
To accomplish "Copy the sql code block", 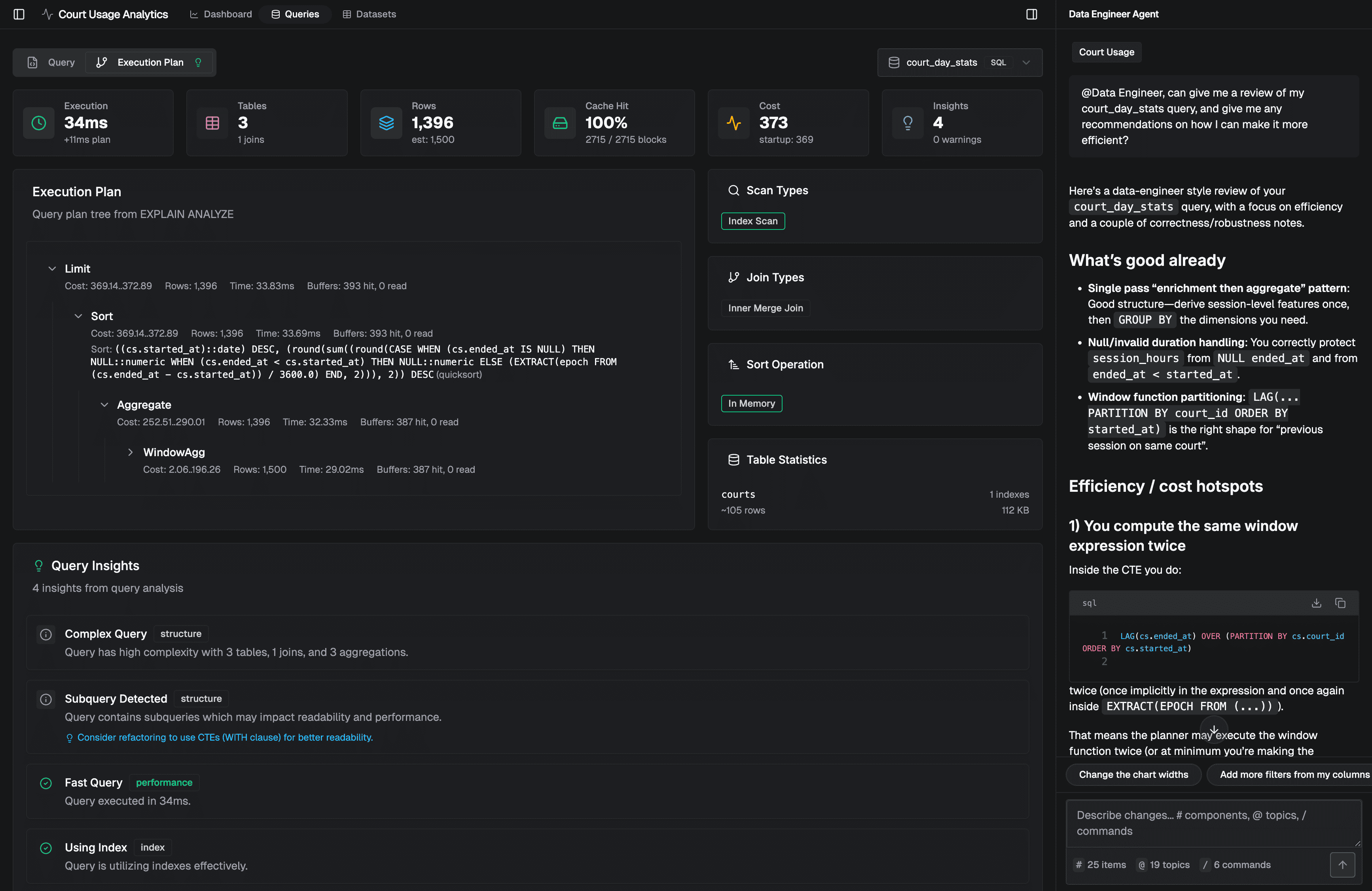I will (x=1340, y=603).
